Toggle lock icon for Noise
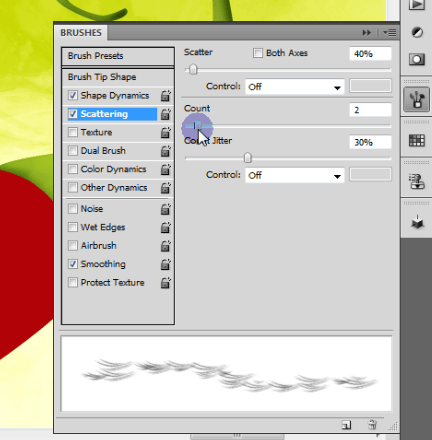This screenshot has height=440, width=432. [166, 209]
